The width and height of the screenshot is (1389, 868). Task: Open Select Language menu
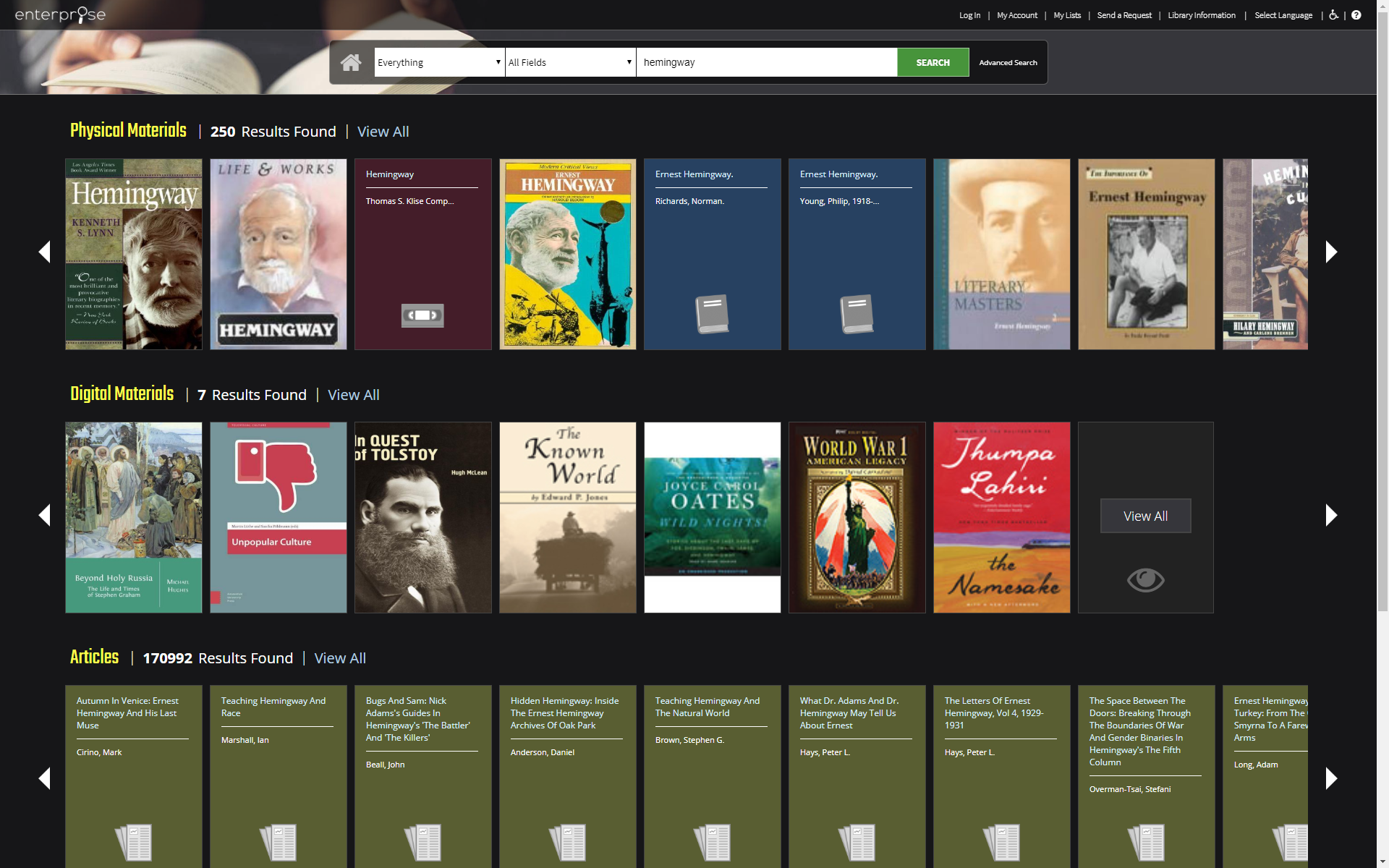pos(1283,15)
